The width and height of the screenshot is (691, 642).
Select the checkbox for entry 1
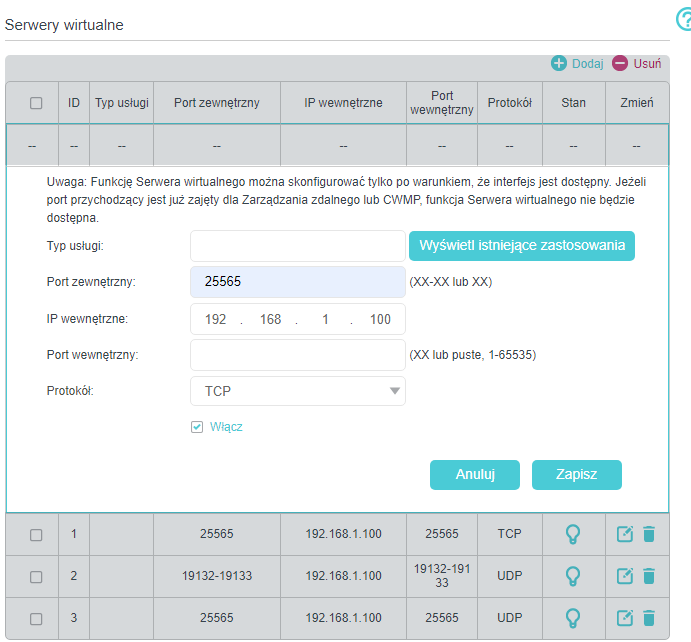click(x=36, y=535)
